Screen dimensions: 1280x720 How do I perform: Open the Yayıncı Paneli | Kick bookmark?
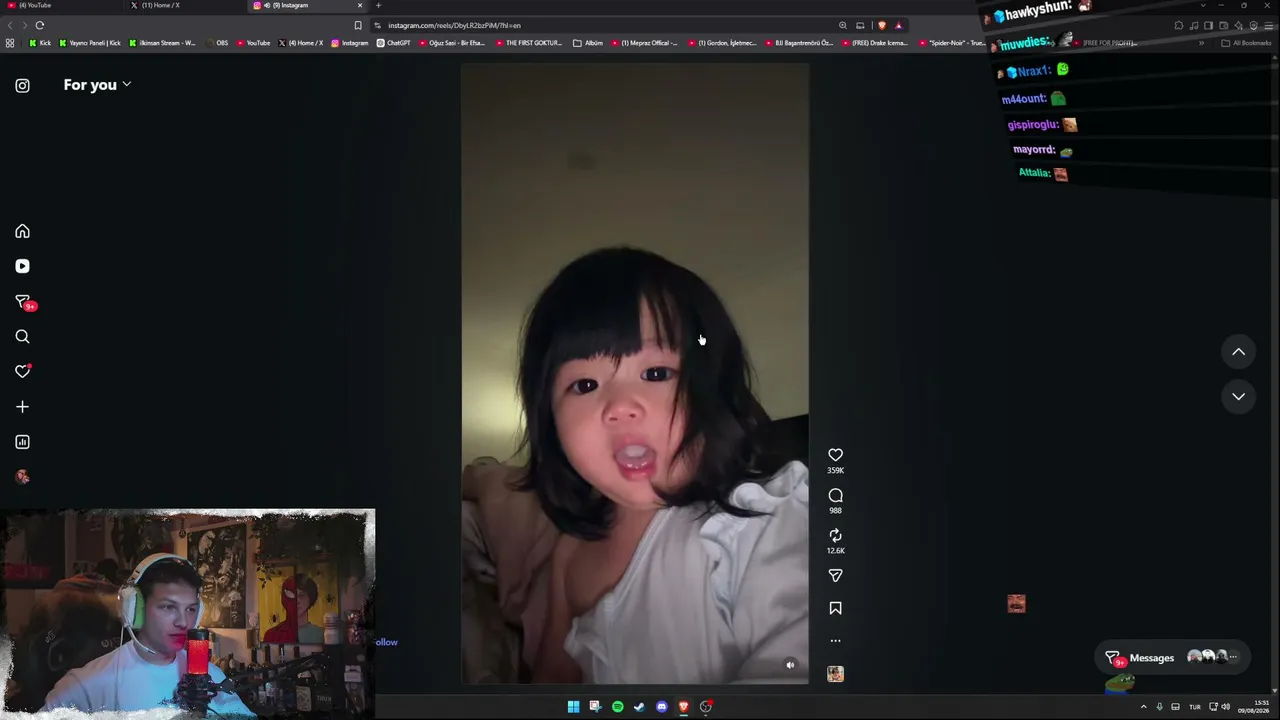pos(90,43)
